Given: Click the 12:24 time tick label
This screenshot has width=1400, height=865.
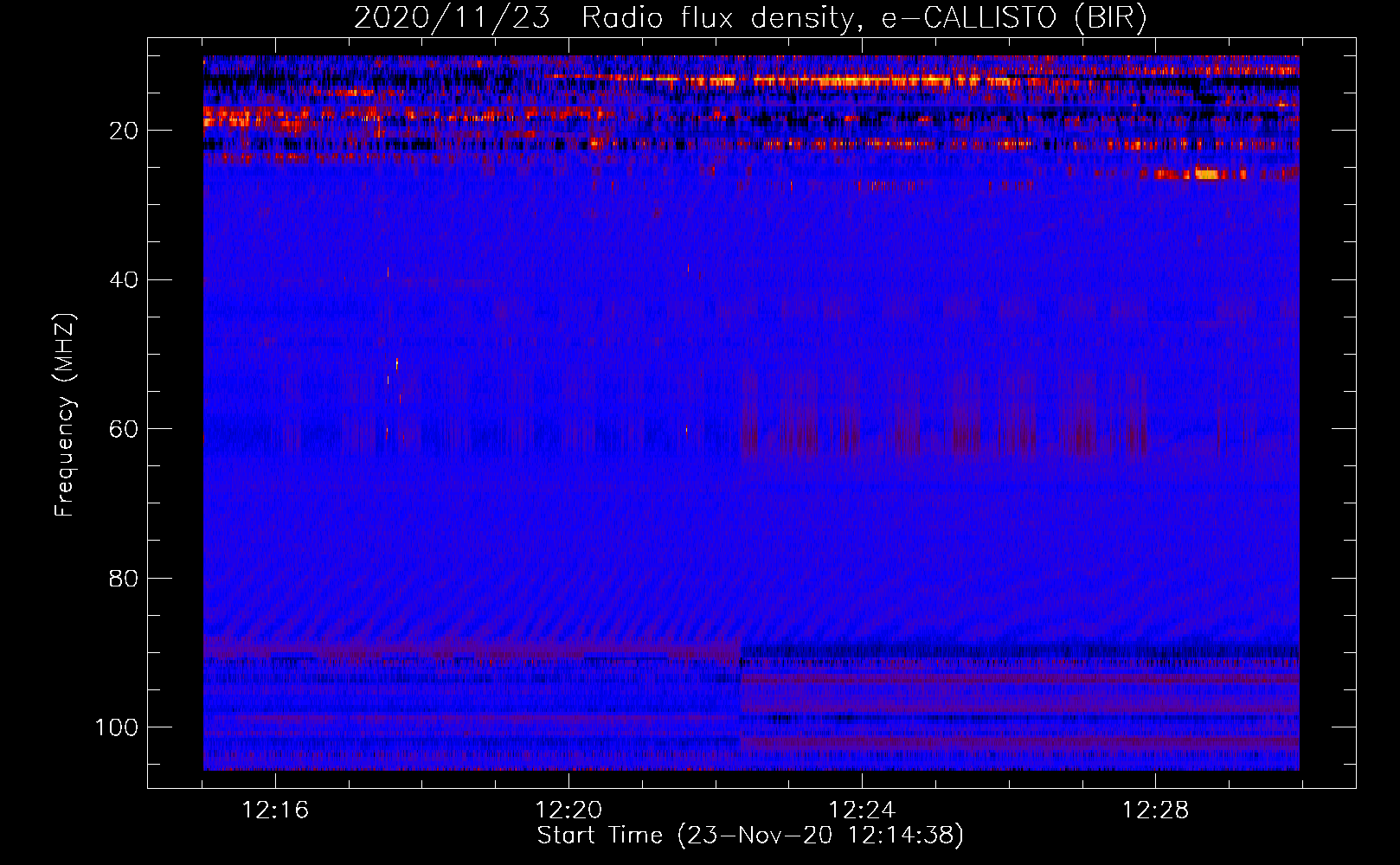Looking at the screenshot, I should (862, 811).
